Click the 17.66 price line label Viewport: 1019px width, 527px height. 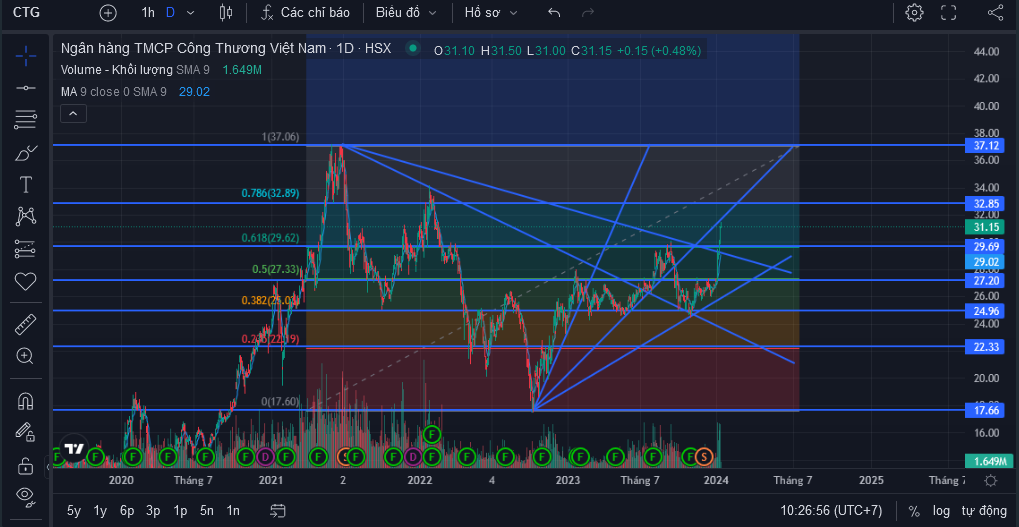[986, 411]
